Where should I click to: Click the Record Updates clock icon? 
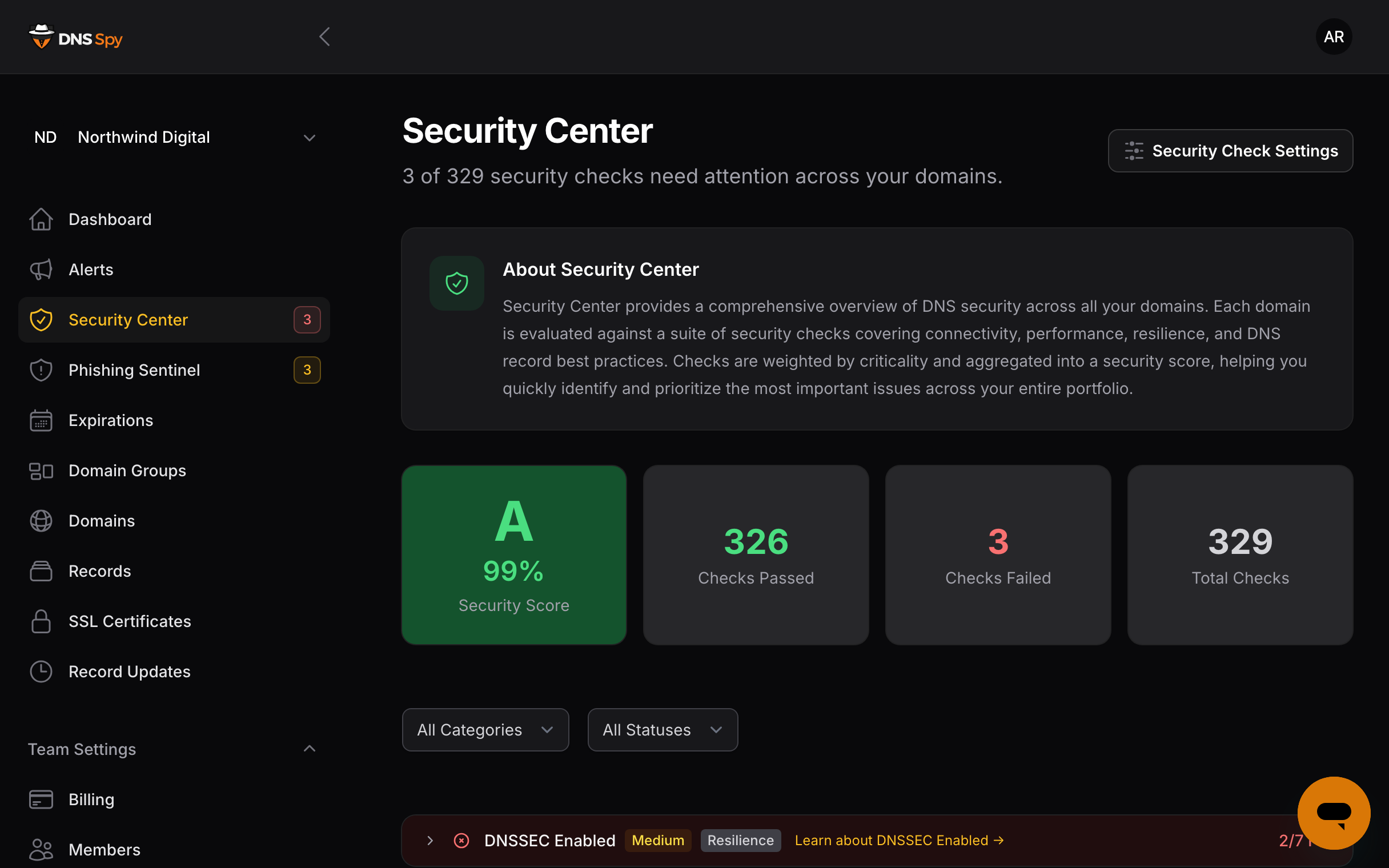[41, 672]
